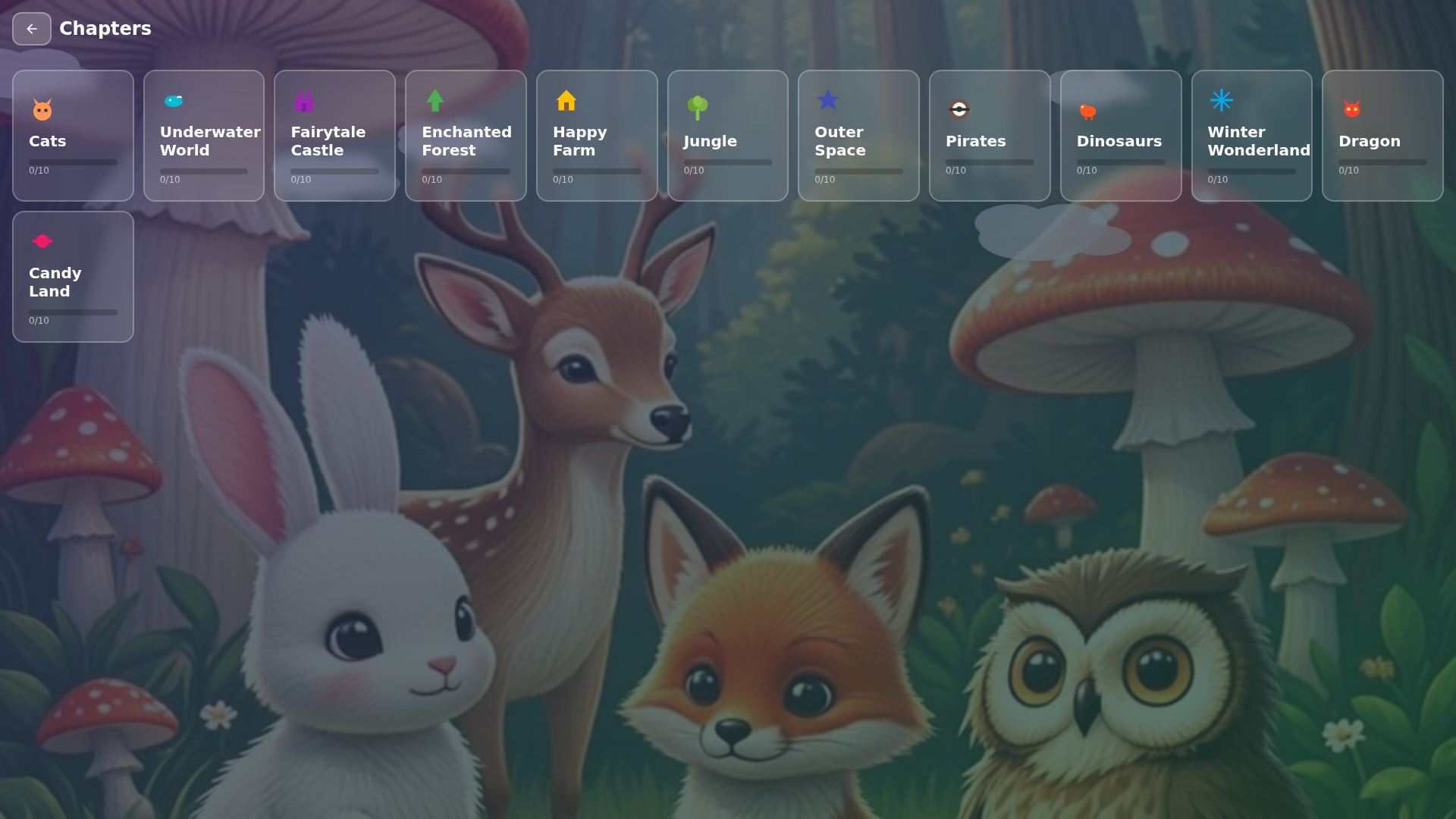Open the Dragon chapter title
Image resolution: width=1456 pixels, height=819 pixels.
[1370, 141]
